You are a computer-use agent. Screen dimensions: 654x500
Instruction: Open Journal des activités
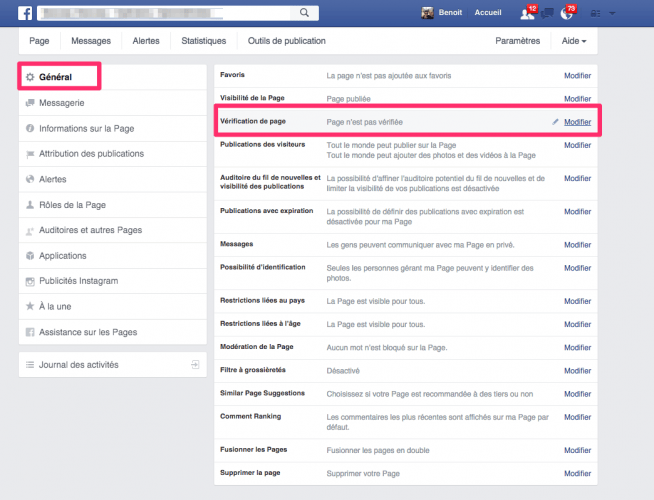113,365
